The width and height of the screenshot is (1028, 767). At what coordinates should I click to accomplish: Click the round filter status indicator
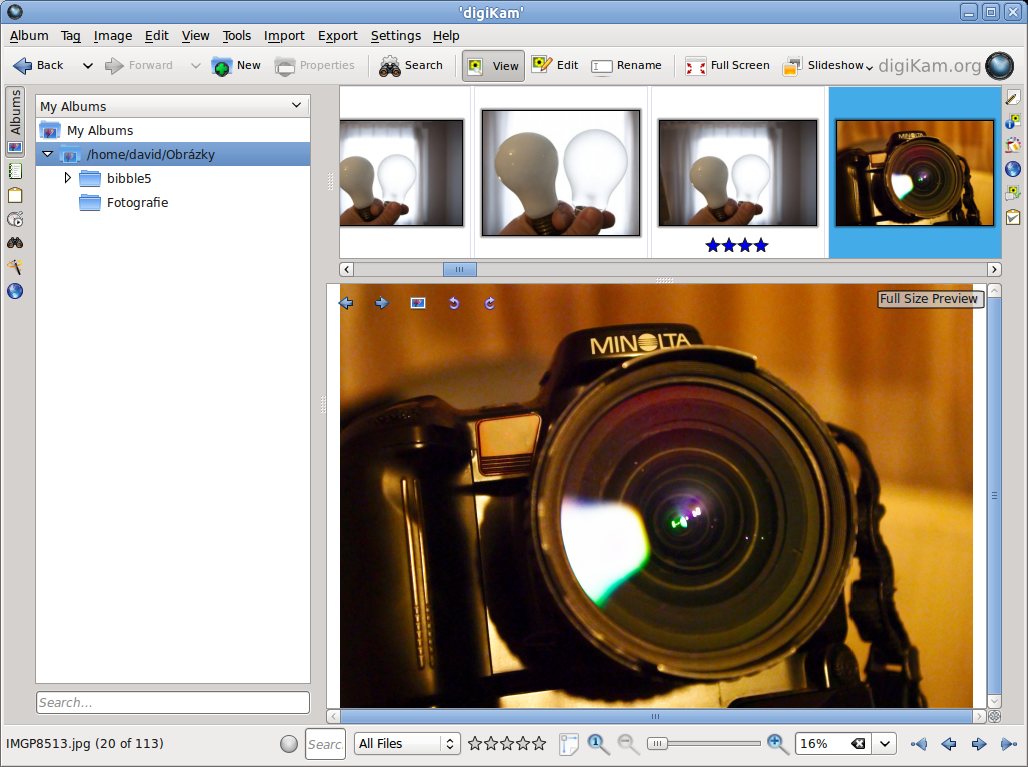pyautogui.click(x=288, y=743)
